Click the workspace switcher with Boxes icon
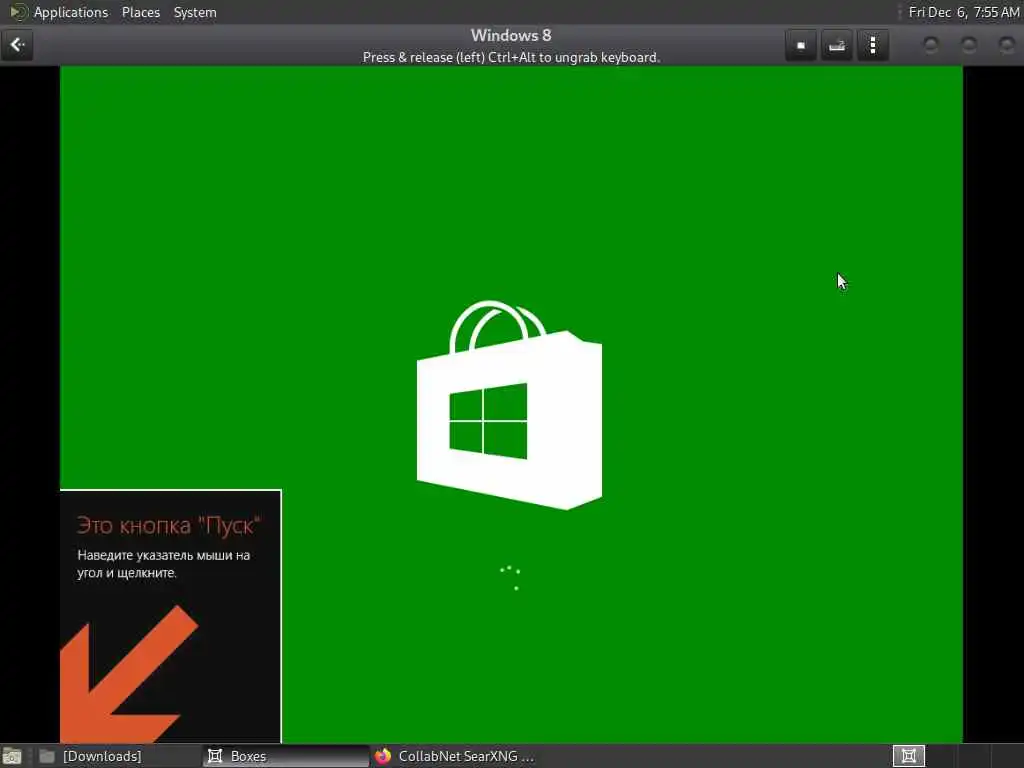The width and height of the screenshot is (1024, 768). pyautogui.click(x=908, y=756)
